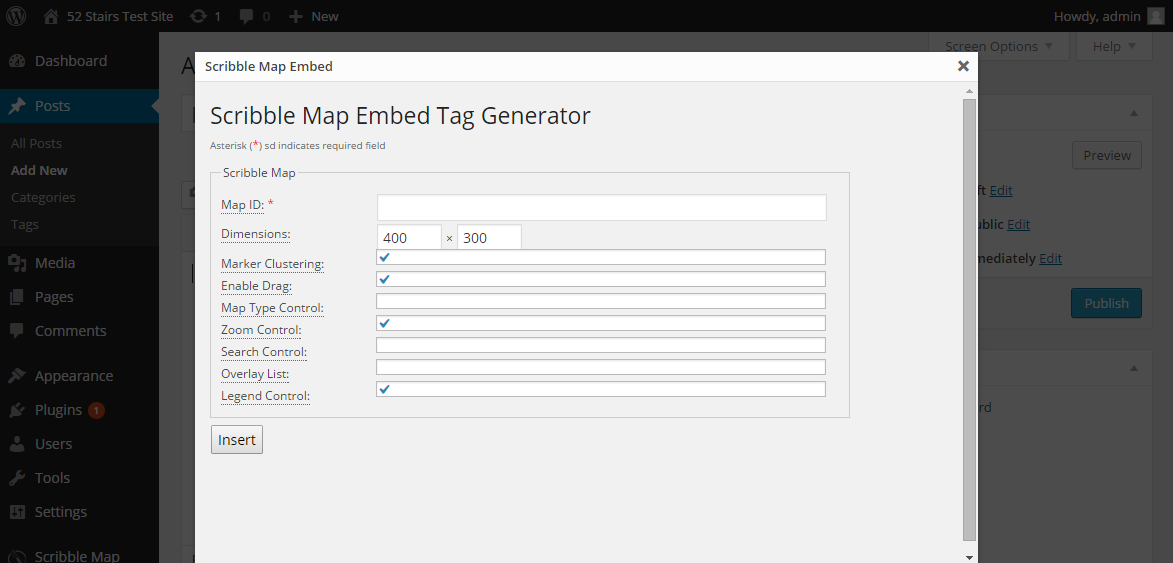Toggle the Legend Control checkbox
This screenshot has width=1173, height=563.
[601, 389]
